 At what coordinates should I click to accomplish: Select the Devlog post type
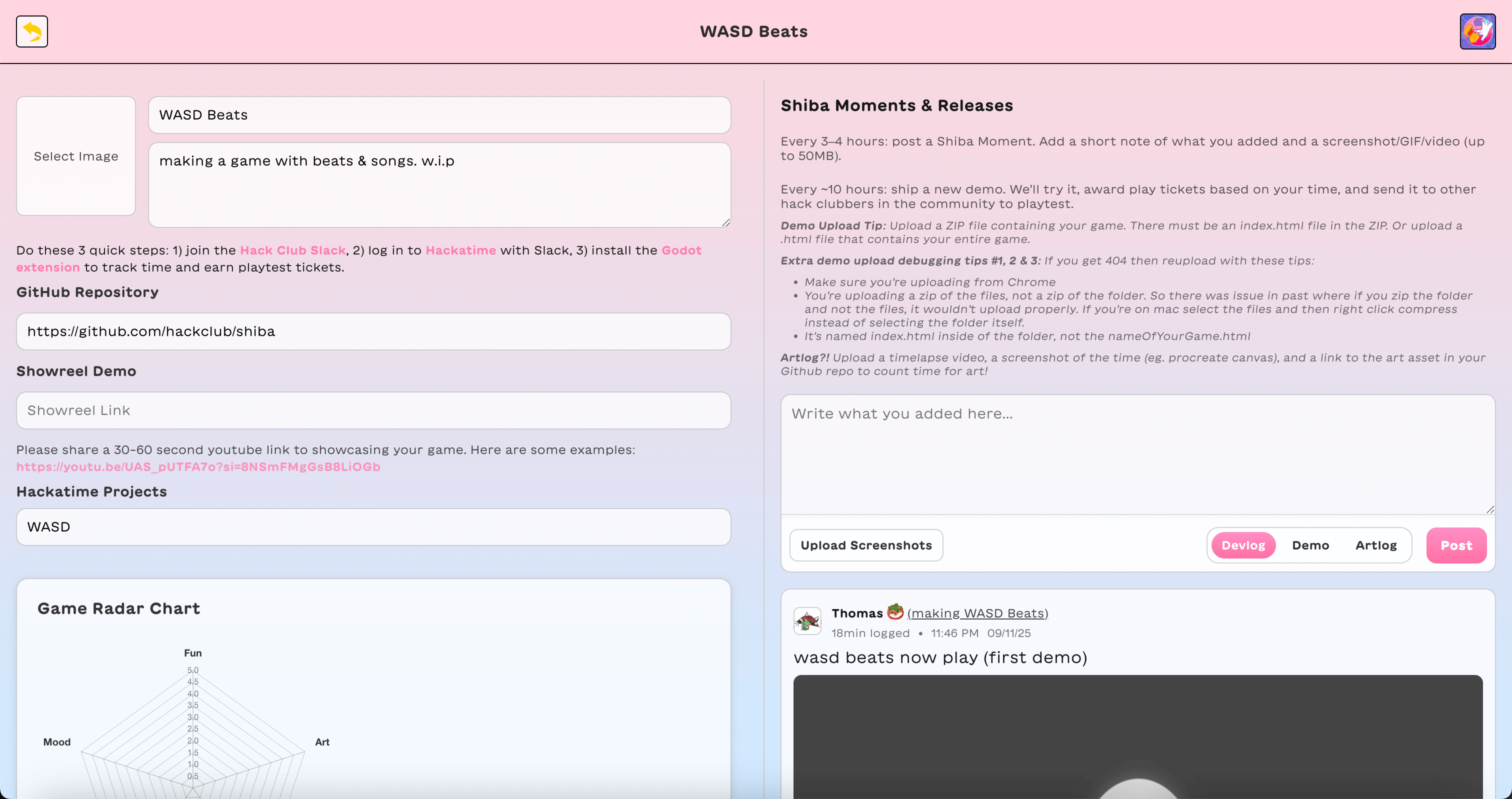[x=1242, y=545]
